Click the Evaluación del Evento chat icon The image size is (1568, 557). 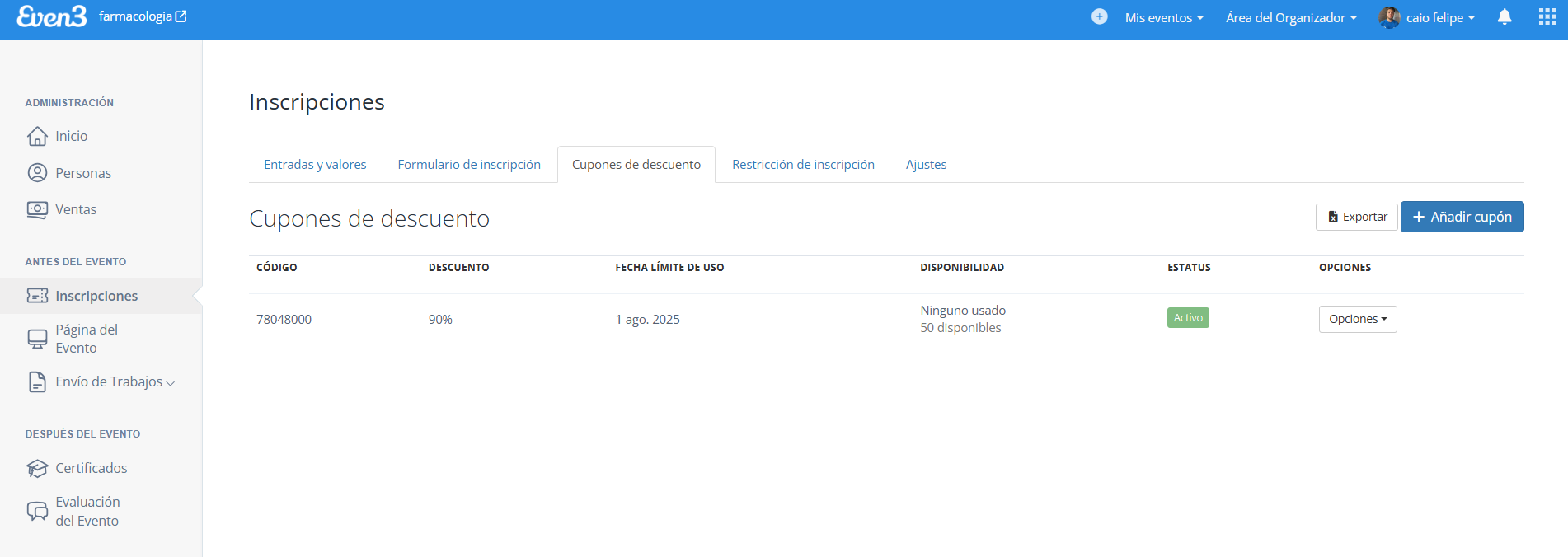[x=37, y=511]
